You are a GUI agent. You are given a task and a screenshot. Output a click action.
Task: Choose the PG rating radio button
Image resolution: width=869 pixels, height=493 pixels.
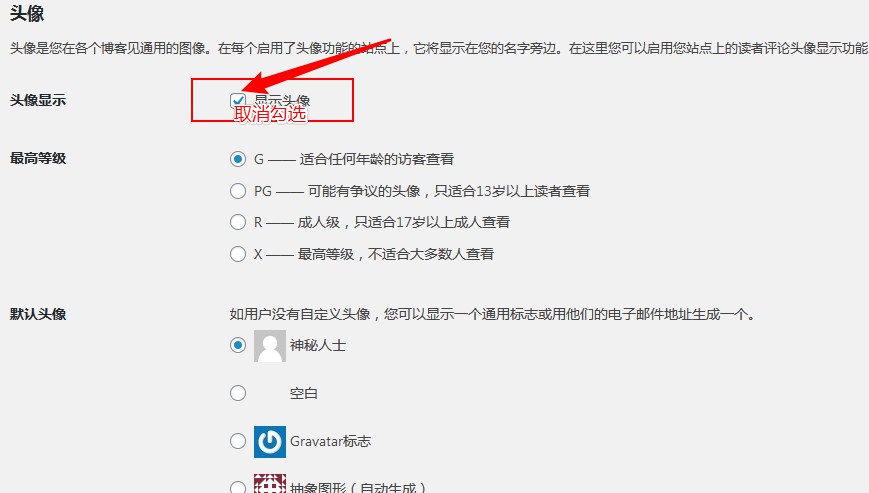coord(238,191)
